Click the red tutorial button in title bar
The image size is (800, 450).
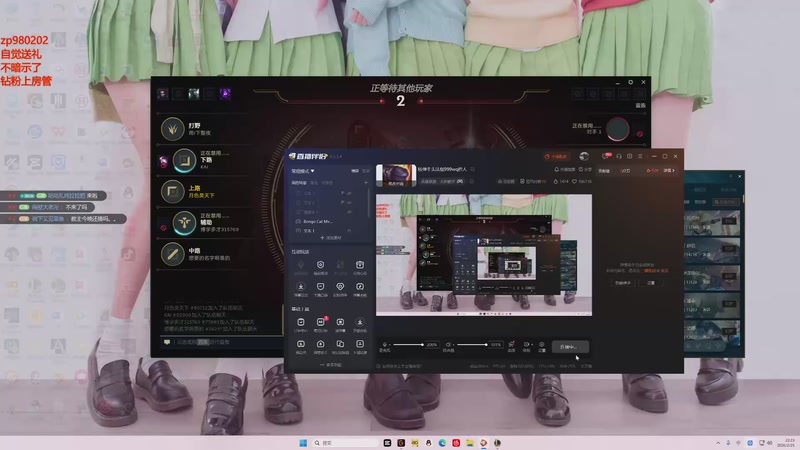click(x=556, y=157)
